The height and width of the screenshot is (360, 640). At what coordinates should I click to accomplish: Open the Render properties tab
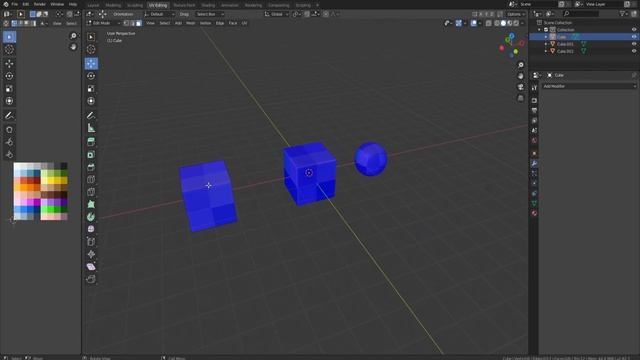pos(534,100)
